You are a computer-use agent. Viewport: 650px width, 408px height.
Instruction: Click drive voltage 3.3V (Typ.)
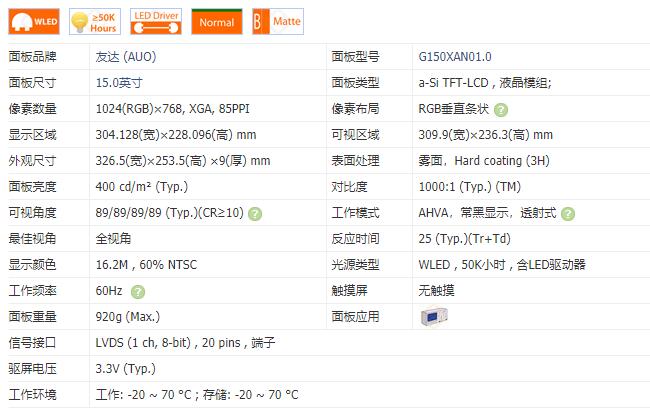coord(126,369)
